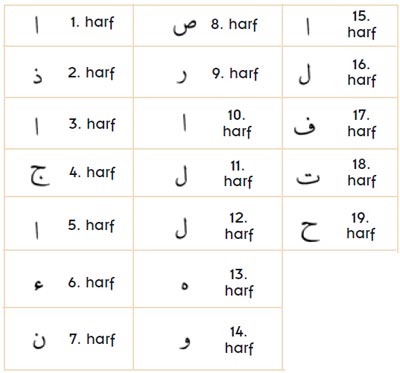Select the "12. harf" label
Viewport: 400px width, 373px height.
(x=239, y=226)
